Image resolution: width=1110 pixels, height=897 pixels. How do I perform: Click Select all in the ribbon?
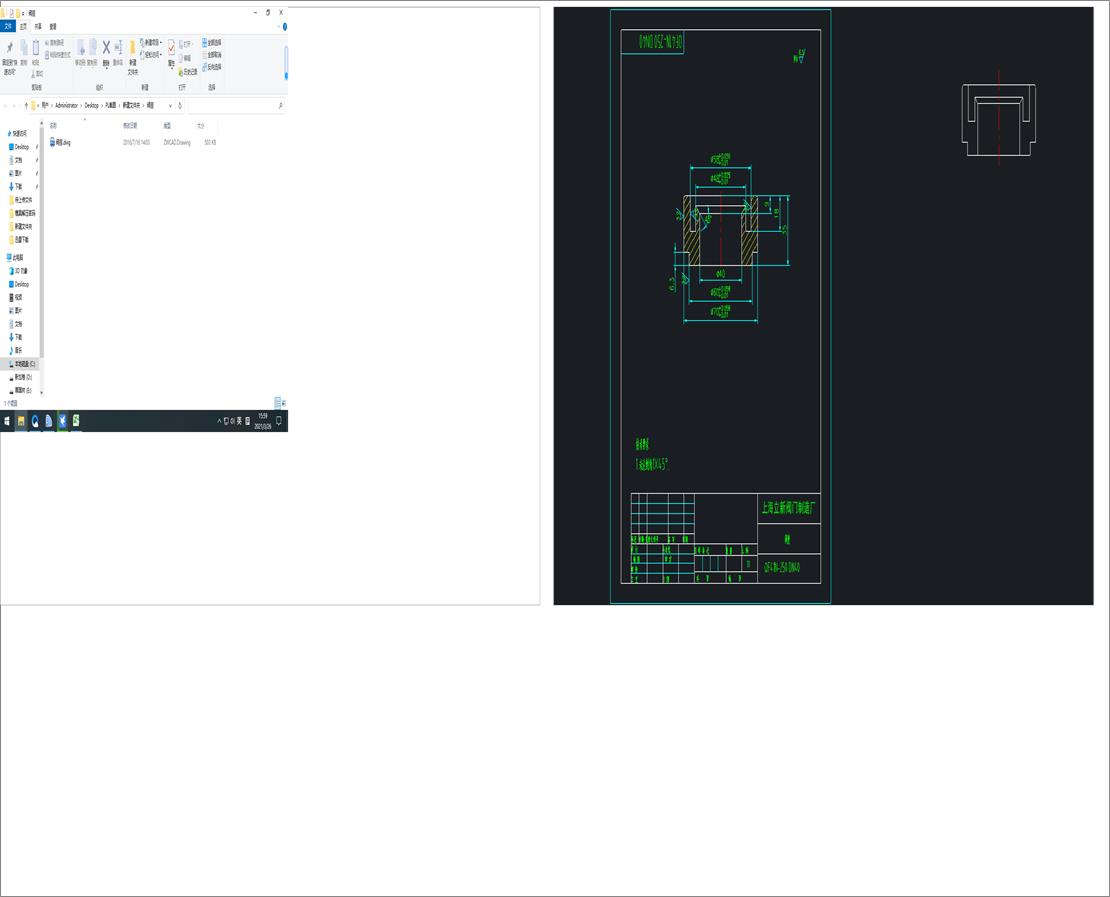pyautogui.click(x=212, y=42)
